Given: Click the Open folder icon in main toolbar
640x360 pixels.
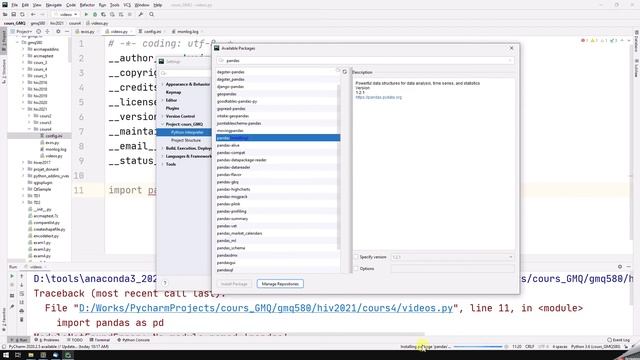Looking at the screenshot, I should click(x=5, y=14).
